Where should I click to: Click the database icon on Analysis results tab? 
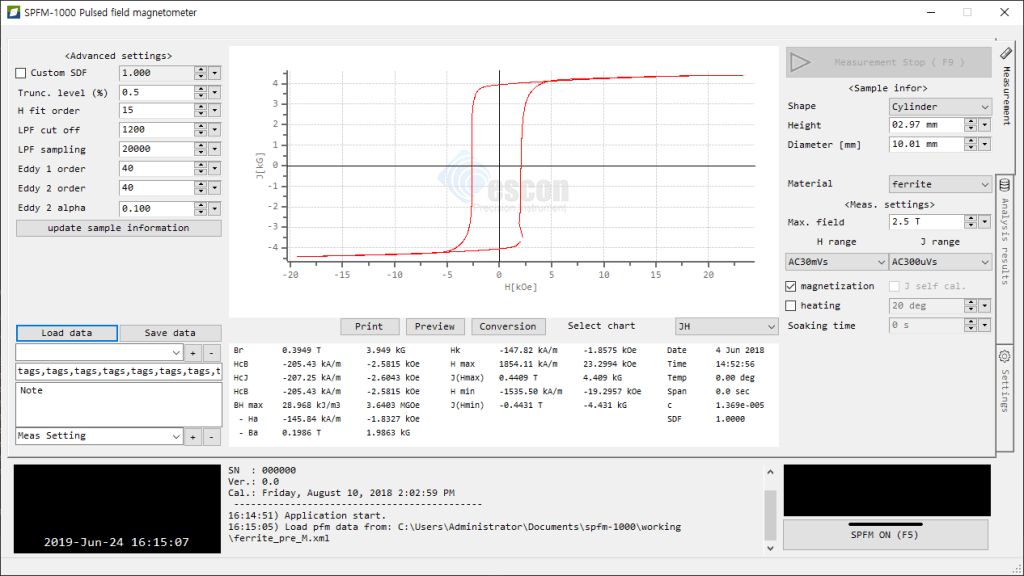(1005, 185)
